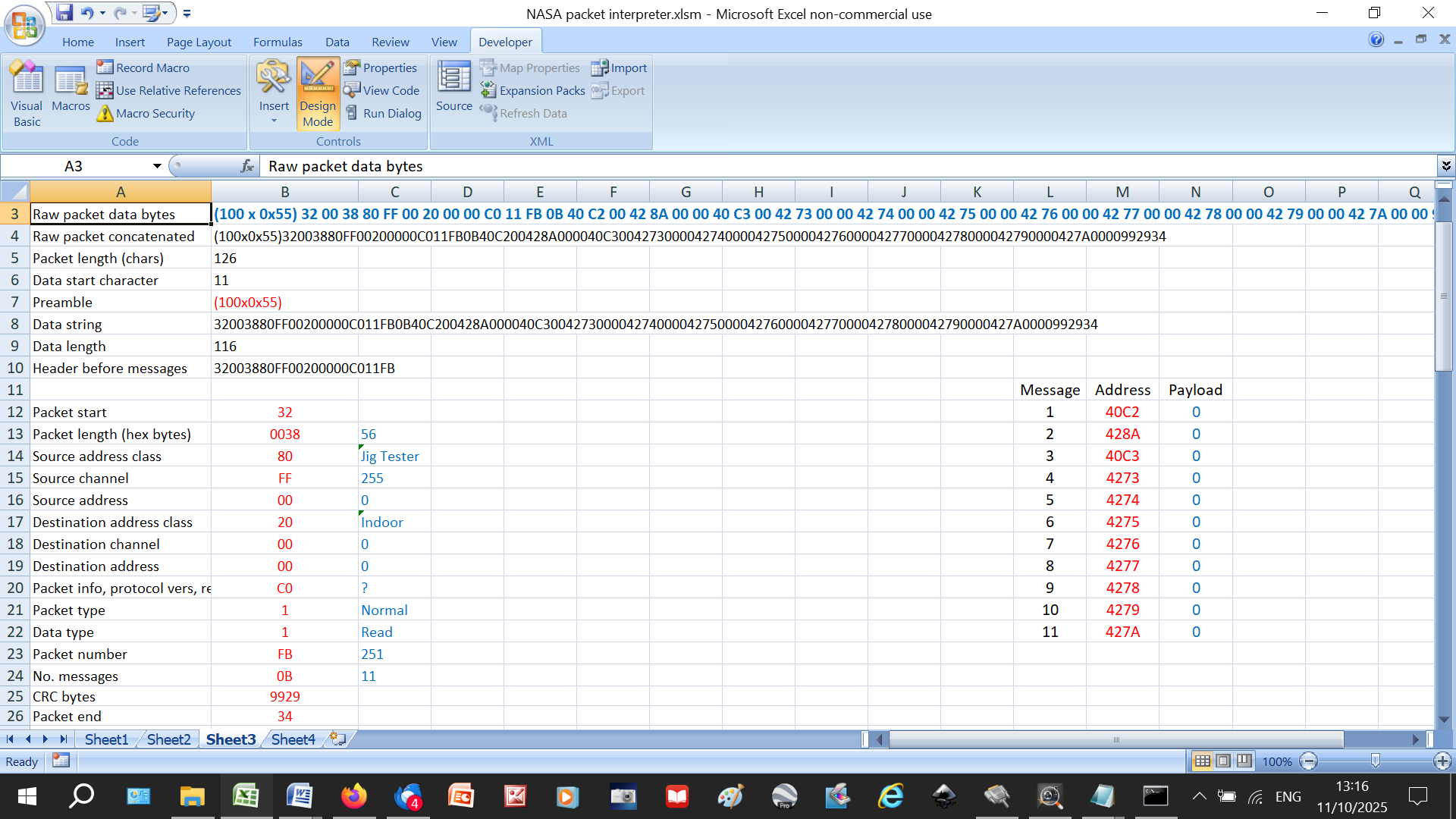Open Firefox from the taskbar

(353, 796)
